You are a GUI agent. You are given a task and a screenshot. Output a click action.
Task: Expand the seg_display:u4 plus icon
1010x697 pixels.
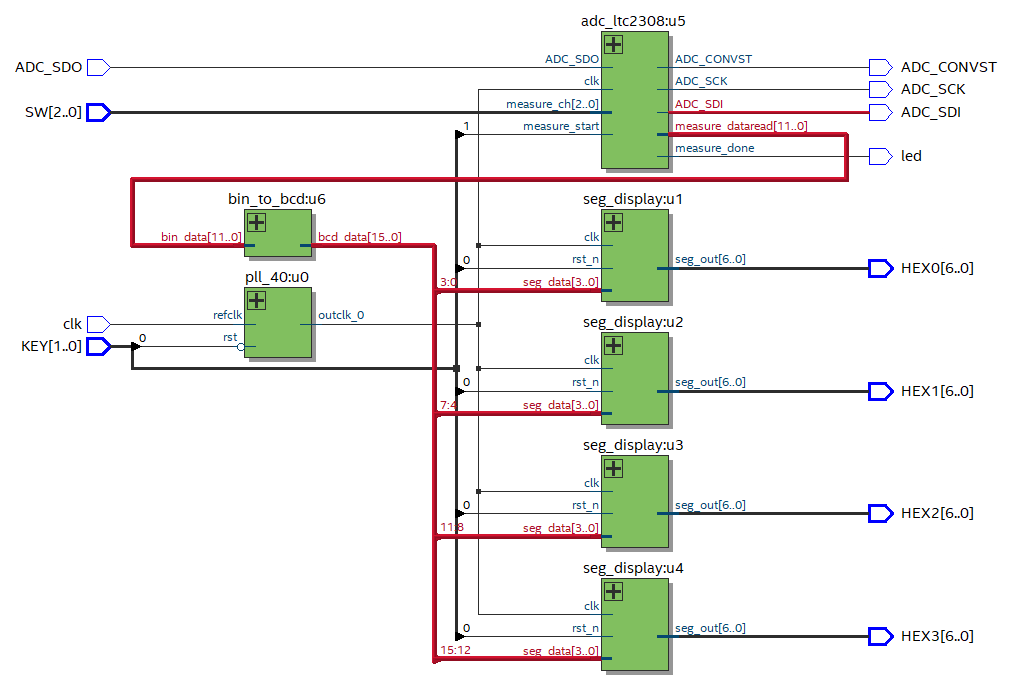(614, 592)
